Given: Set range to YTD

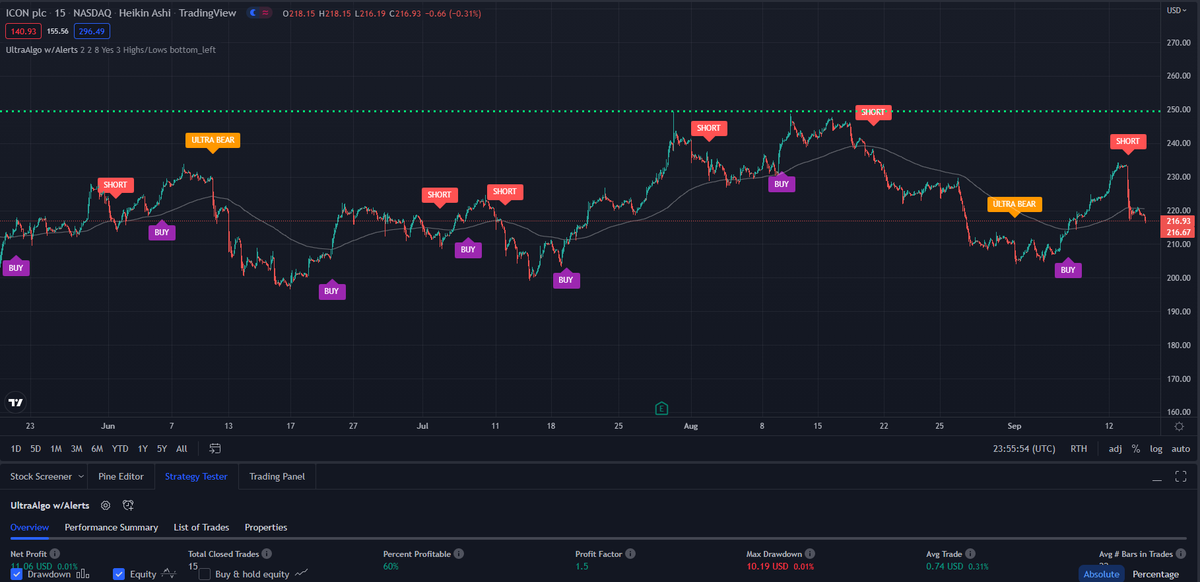Looking at the screenshot, I should [120, 448].
